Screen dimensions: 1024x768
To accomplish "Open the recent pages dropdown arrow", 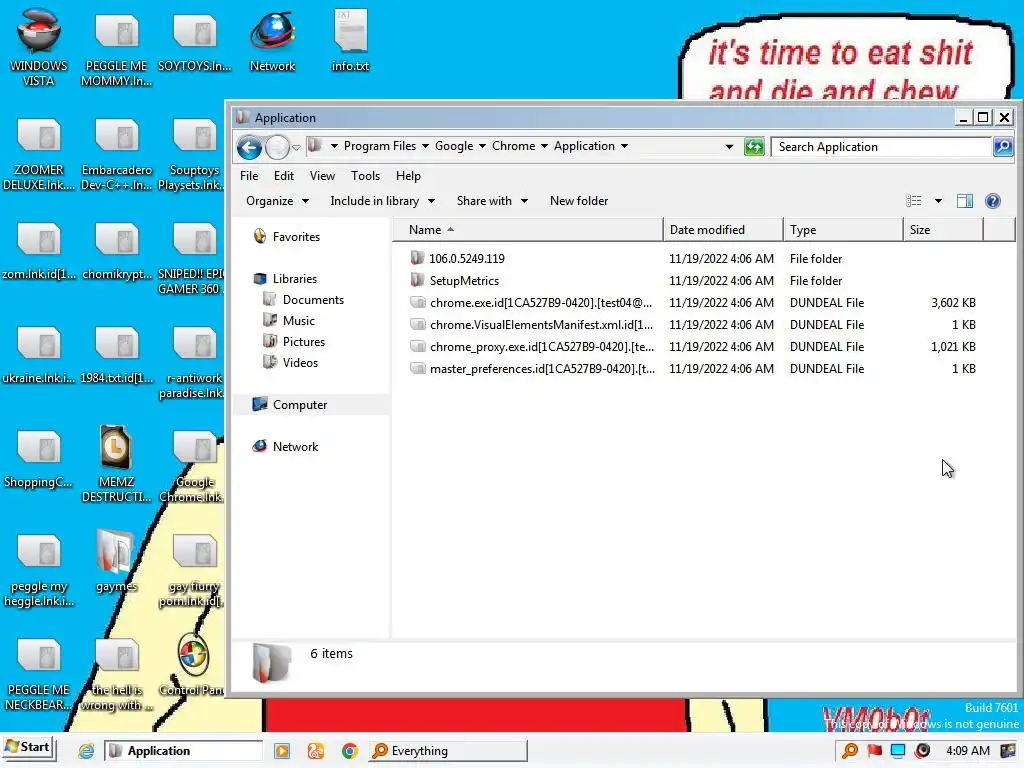I will click(x=296, y=148).
